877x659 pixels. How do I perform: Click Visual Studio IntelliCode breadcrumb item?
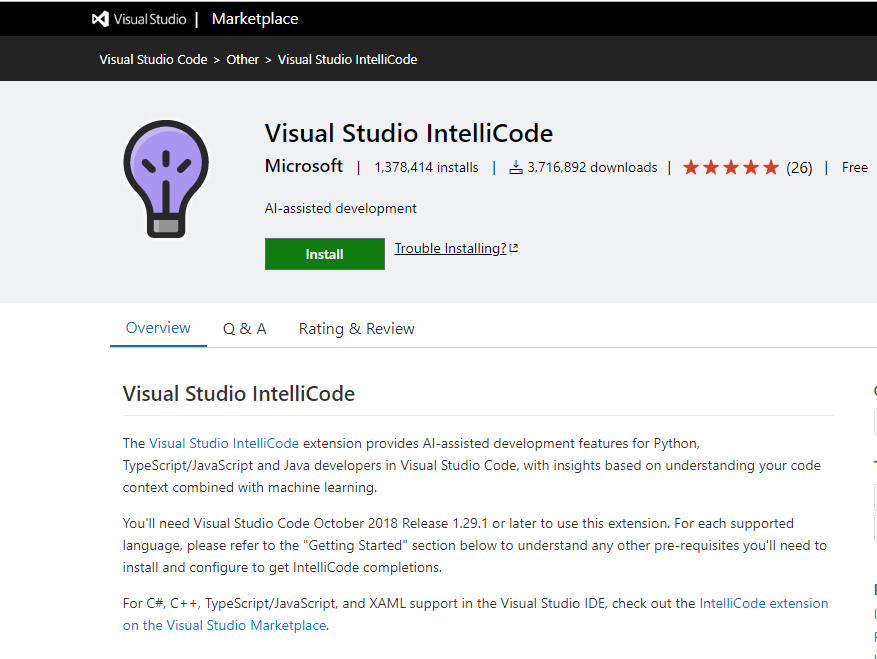347,60
